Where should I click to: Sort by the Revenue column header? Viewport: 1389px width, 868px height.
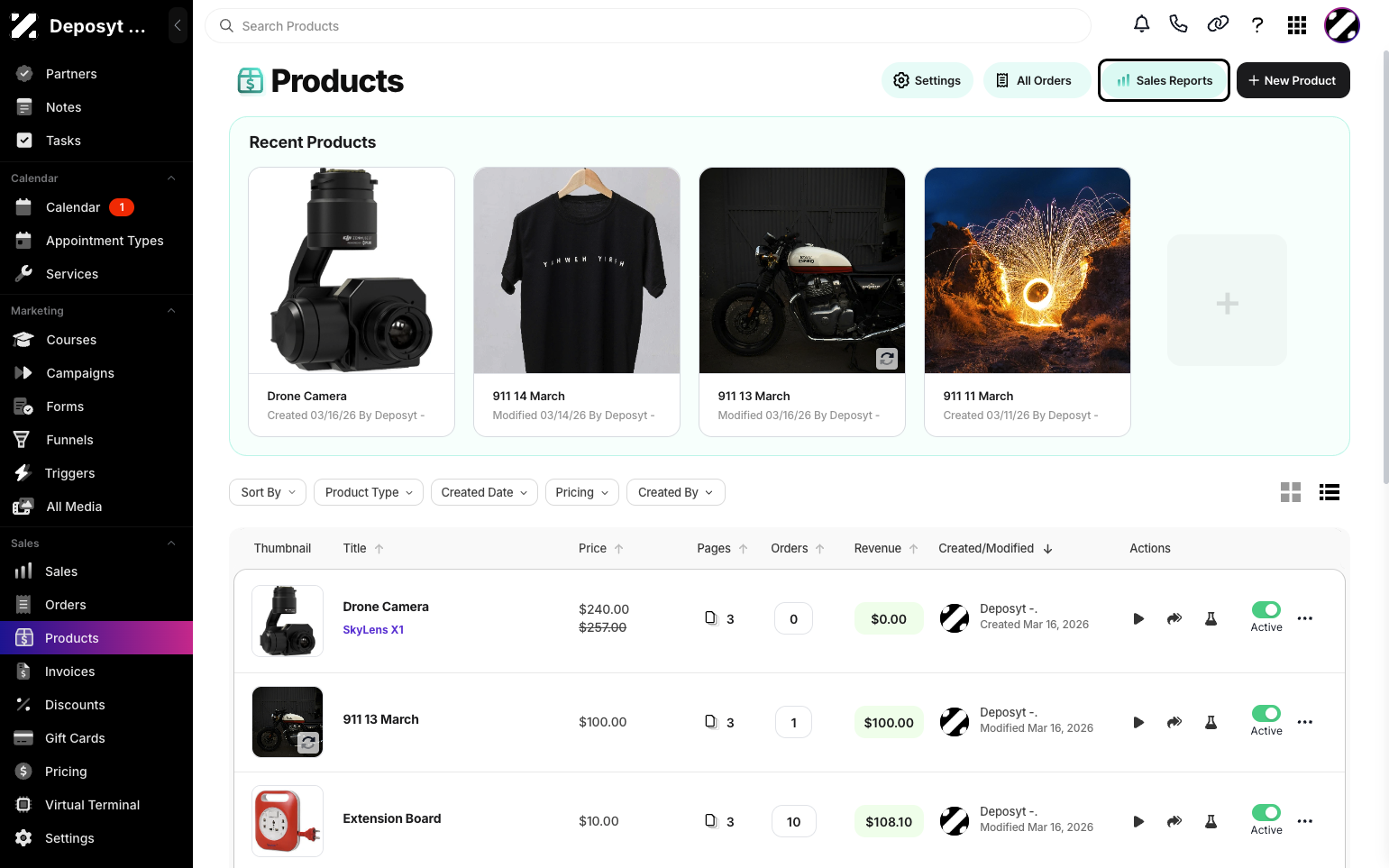coord(886,548)
